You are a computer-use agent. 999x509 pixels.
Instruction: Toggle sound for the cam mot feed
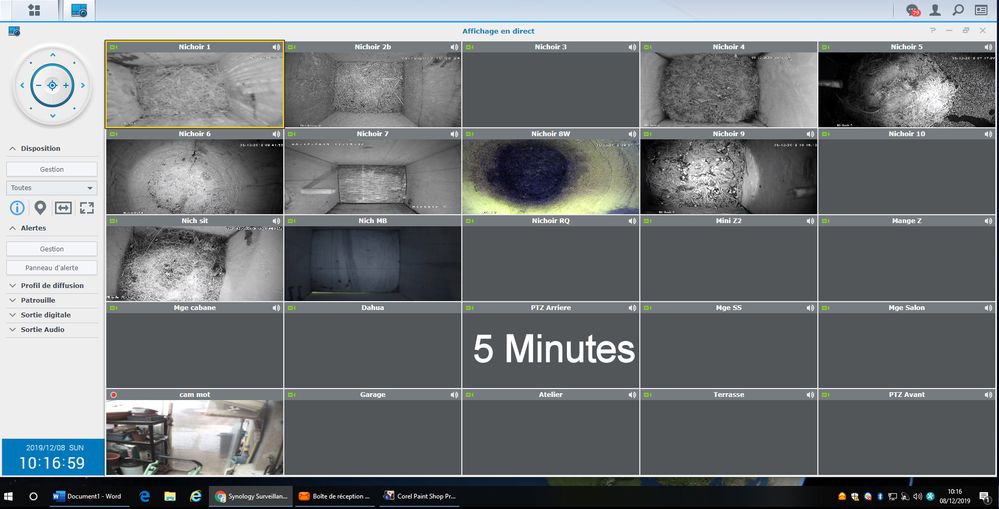coord(276,395)
